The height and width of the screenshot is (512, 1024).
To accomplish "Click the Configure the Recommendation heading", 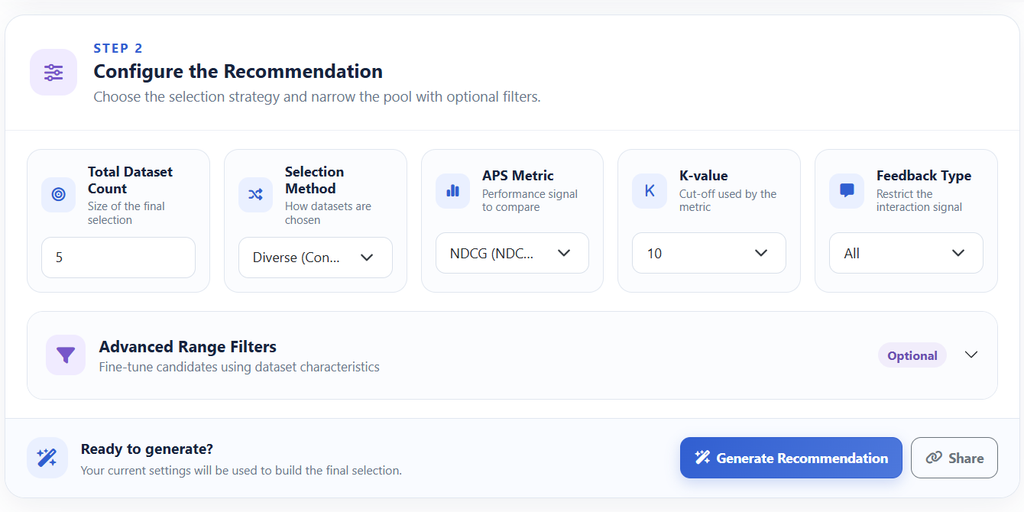I will [x=238, y=71].
